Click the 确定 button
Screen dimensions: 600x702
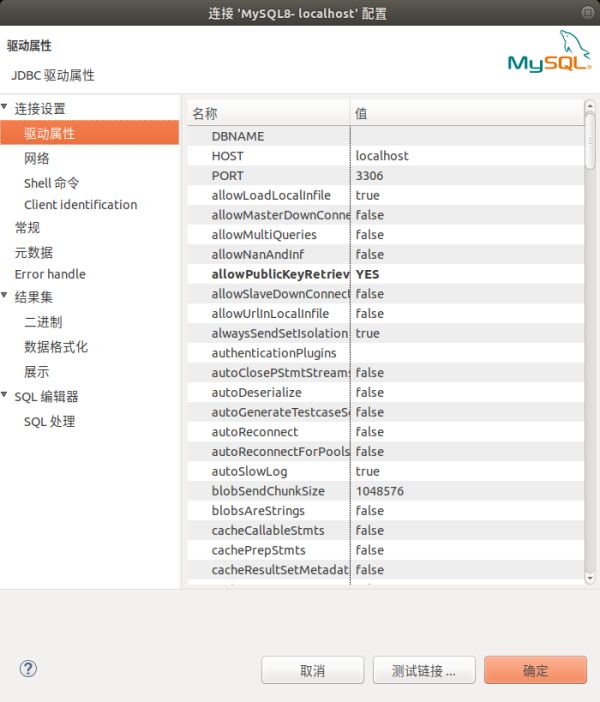point(536,670)
